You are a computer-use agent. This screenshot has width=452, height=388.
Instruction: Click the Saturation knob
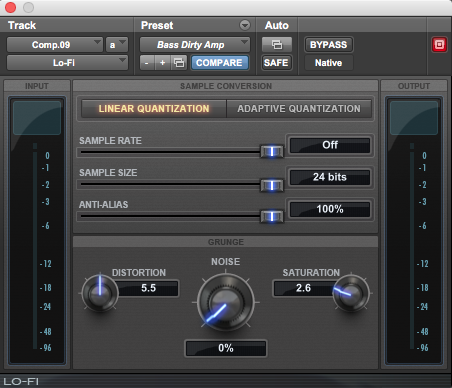pos(351,293)
